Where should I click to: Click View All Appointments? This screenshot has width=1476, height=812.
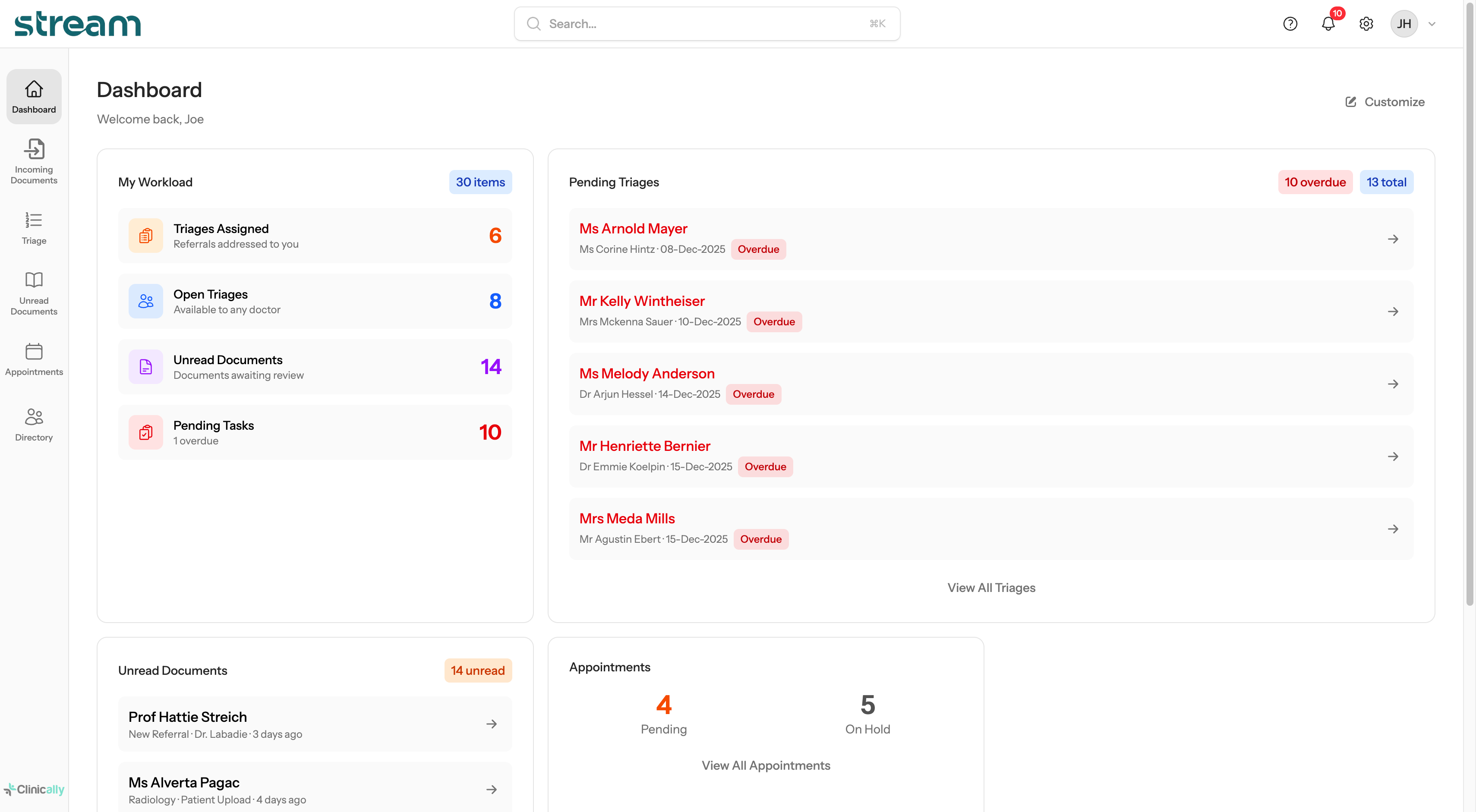[x=766, y=765]
